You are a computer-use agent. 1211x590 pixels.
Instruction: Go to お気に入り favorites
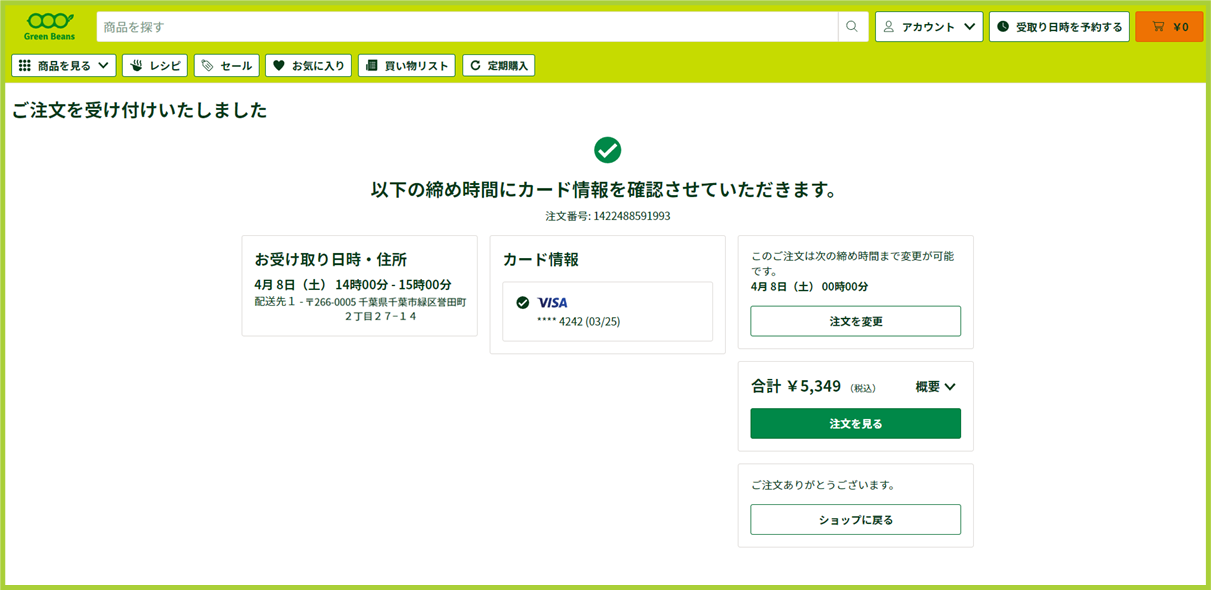coord(308,65)
